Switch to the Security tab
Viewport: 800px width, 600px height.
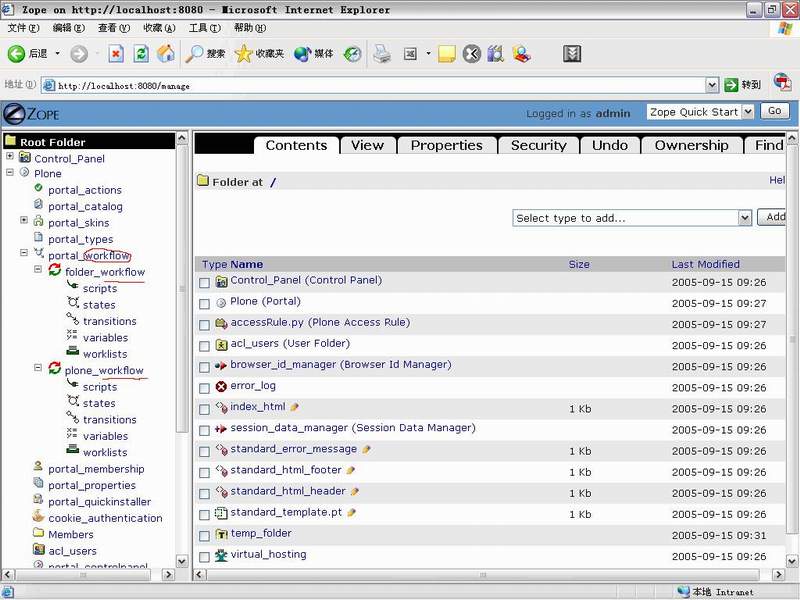pyautogui.click(x=539, y=145)
